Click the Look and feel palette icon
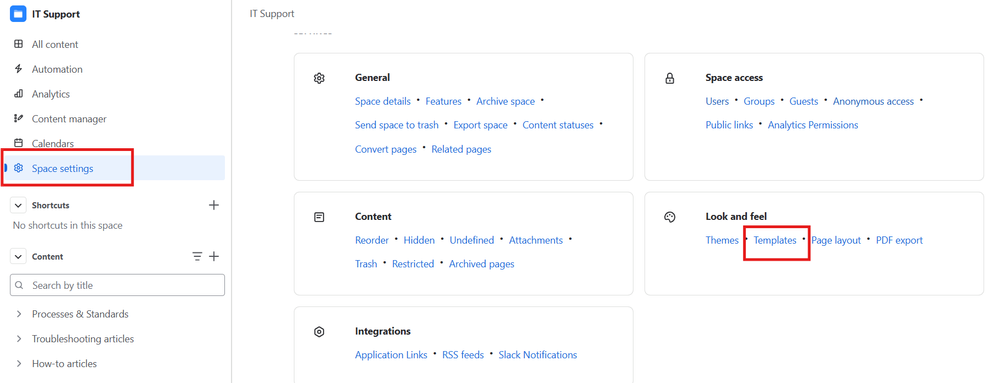Image resolution: width=999 pixels, height=383 pixels. [670, 217]
